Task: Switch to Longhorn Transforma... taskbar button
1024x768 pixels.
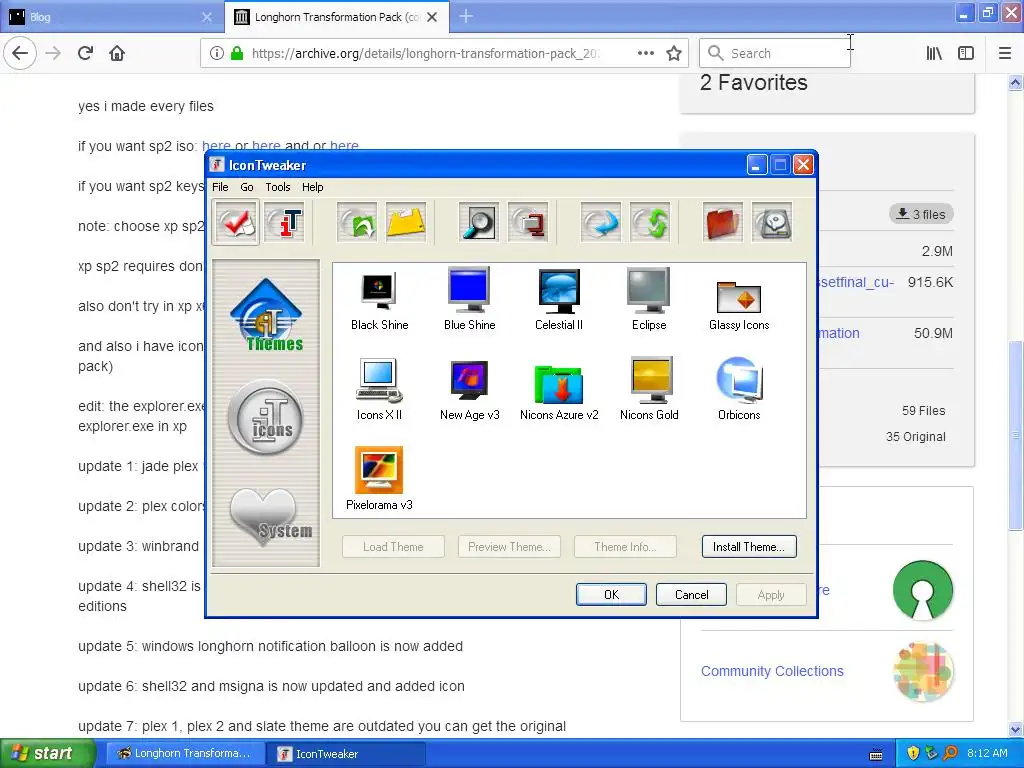Action: pos(184,753)
